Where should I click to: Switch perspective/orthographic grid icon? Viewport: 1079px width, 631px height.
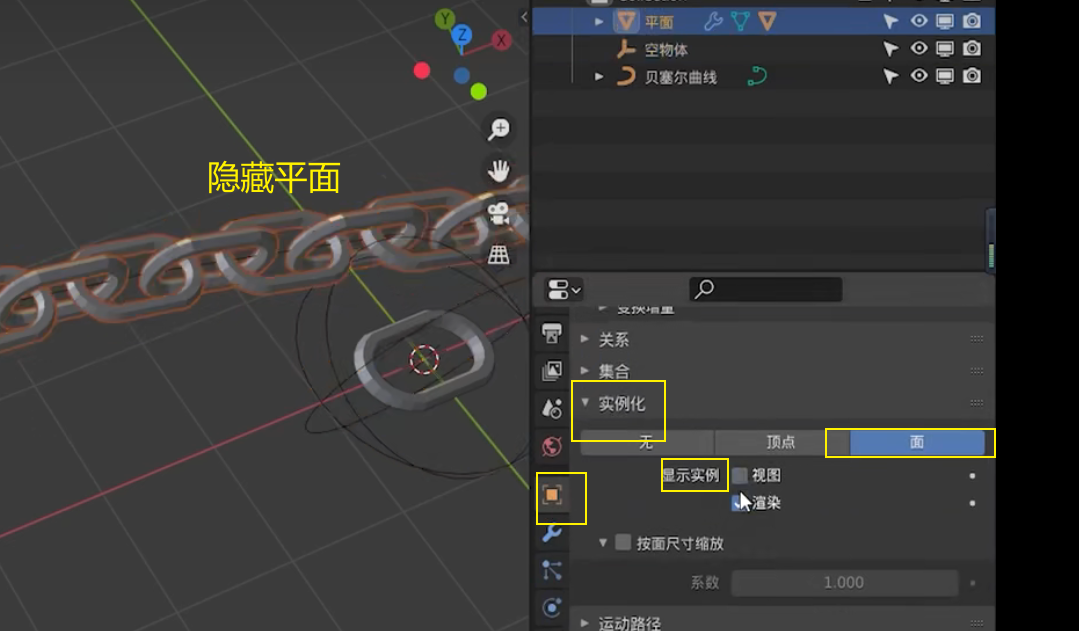(499, 255)
